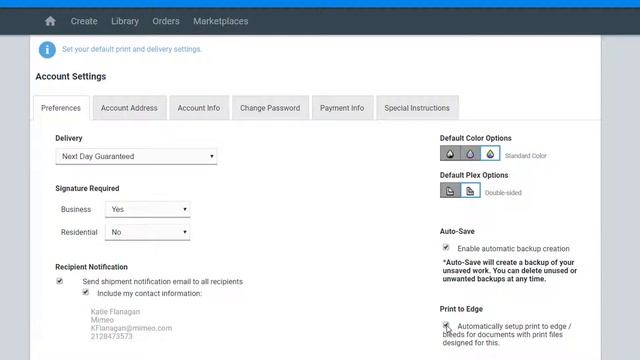This screenshot has width=640, height=360.
Task: Open the Create menu
Action: coord(84,21)
